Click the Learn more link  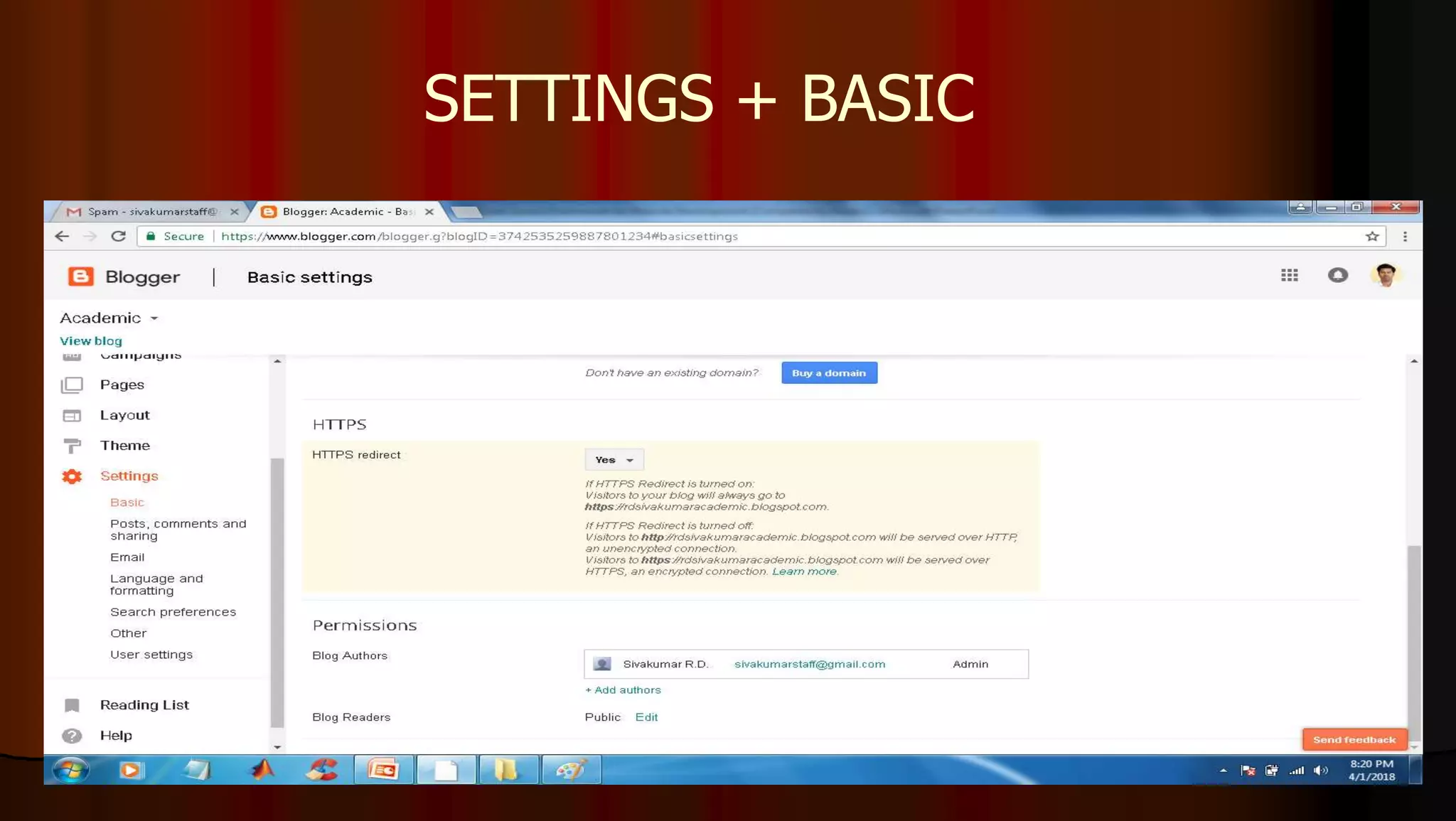tap(804, 572)
